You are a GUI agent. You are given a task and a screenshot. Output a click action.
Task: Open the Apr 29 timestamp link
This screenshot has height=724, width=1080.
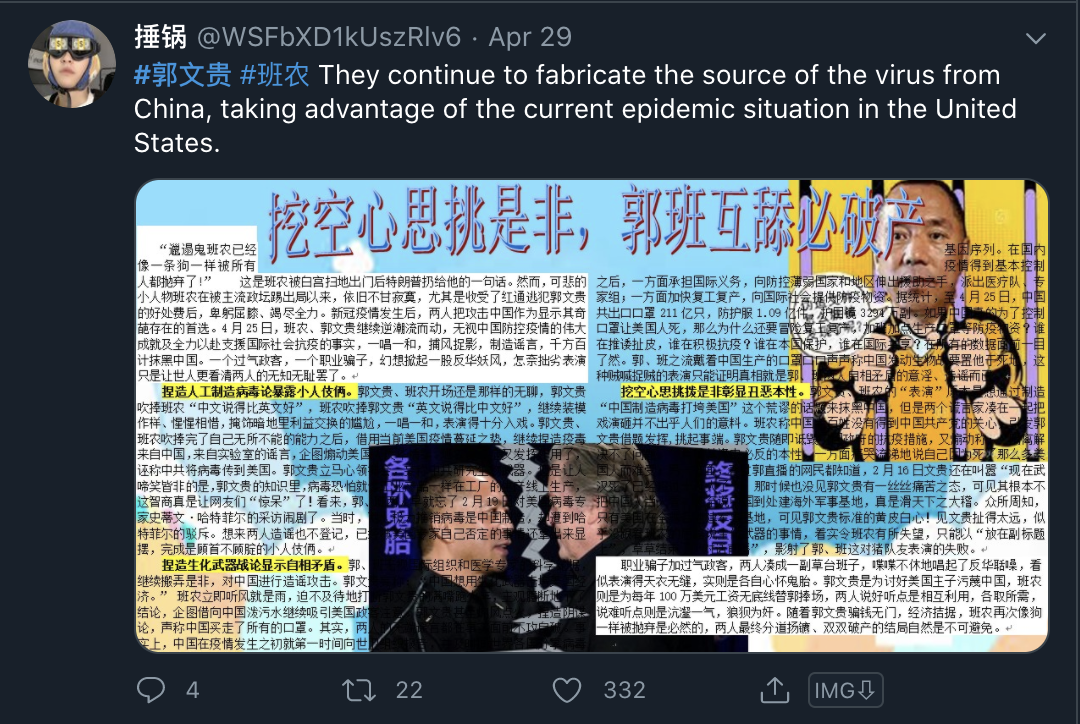pyautogui.click(x=530, y=37)
